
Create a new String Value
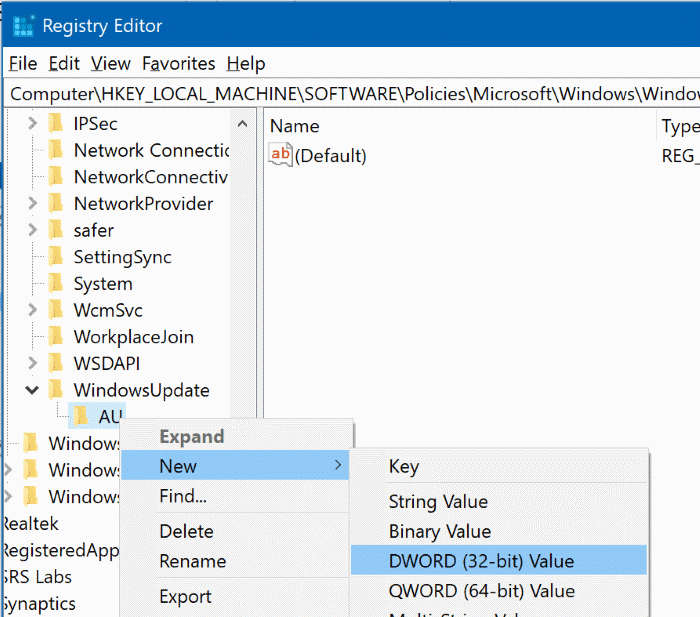(499, 501)
